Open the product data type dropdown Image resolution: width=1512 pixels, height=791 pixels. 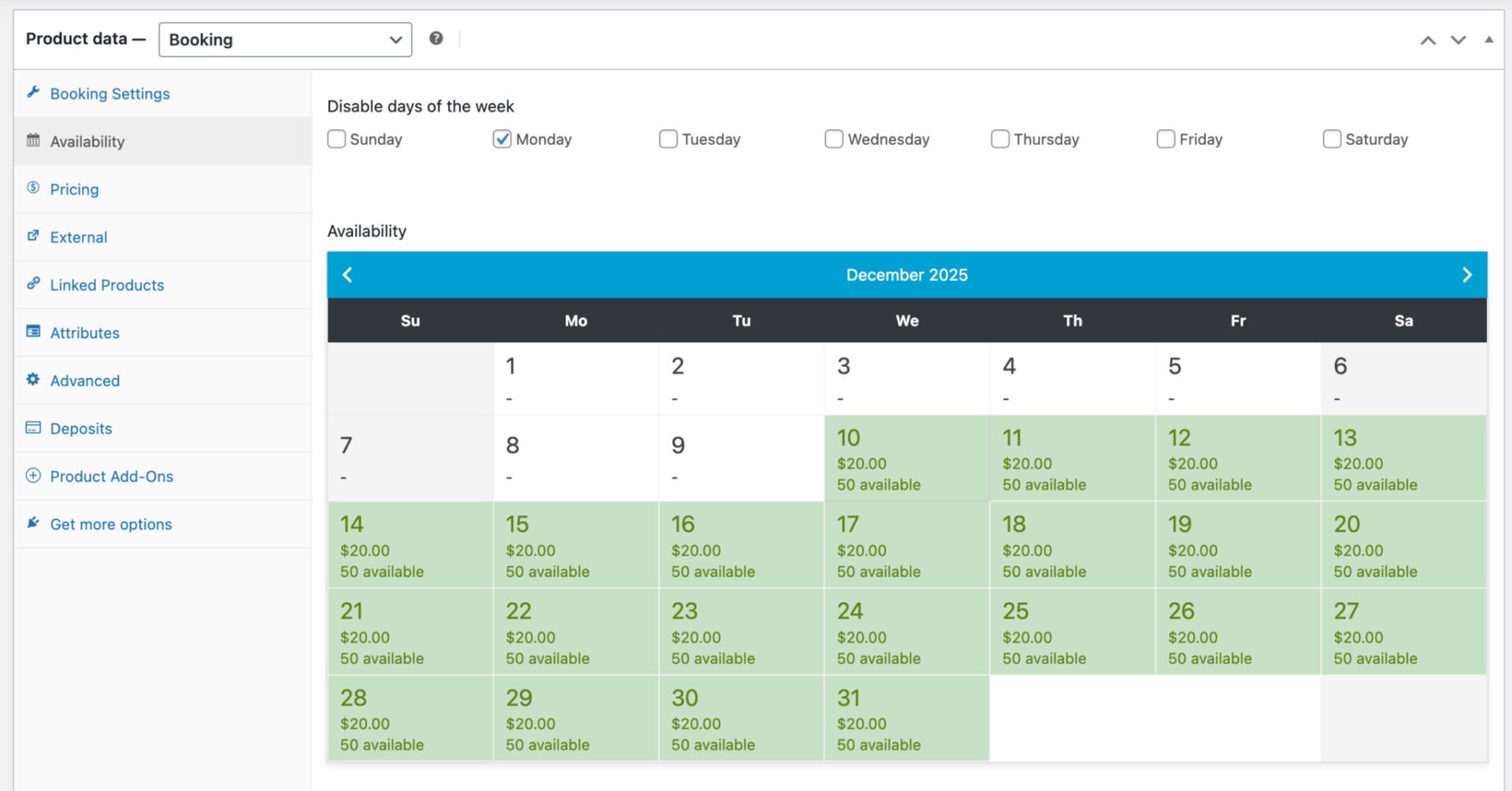click(286, 39)
